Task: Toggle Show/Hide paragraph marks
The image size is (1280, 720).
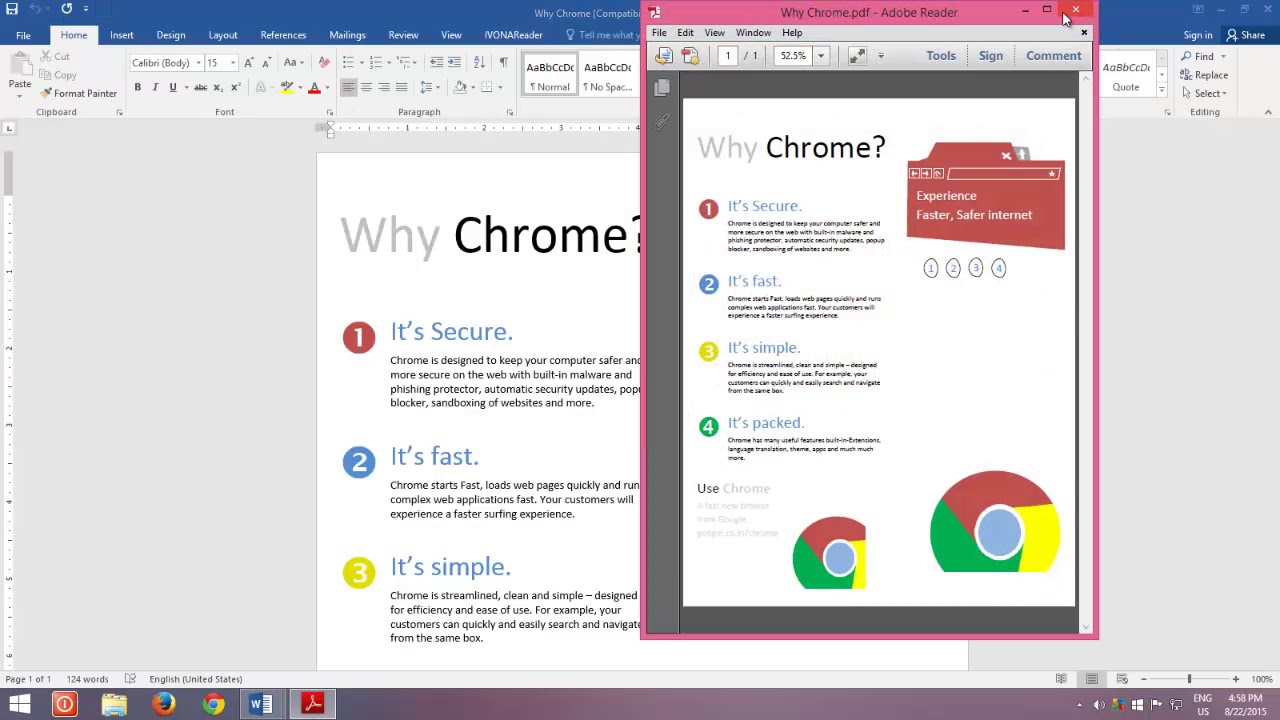Action: pyautogui.click(x=503, y=63)
